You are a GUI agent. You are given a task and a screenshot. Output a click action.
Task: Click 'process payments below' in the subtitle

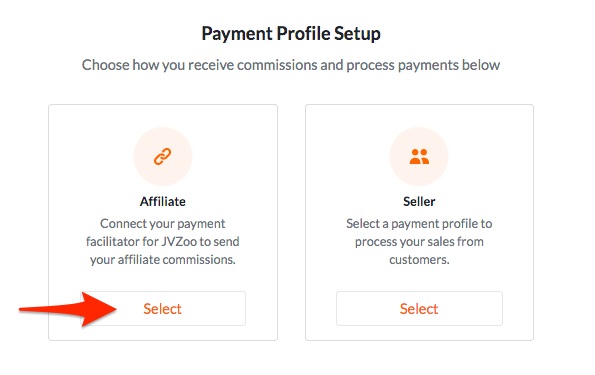424,65
